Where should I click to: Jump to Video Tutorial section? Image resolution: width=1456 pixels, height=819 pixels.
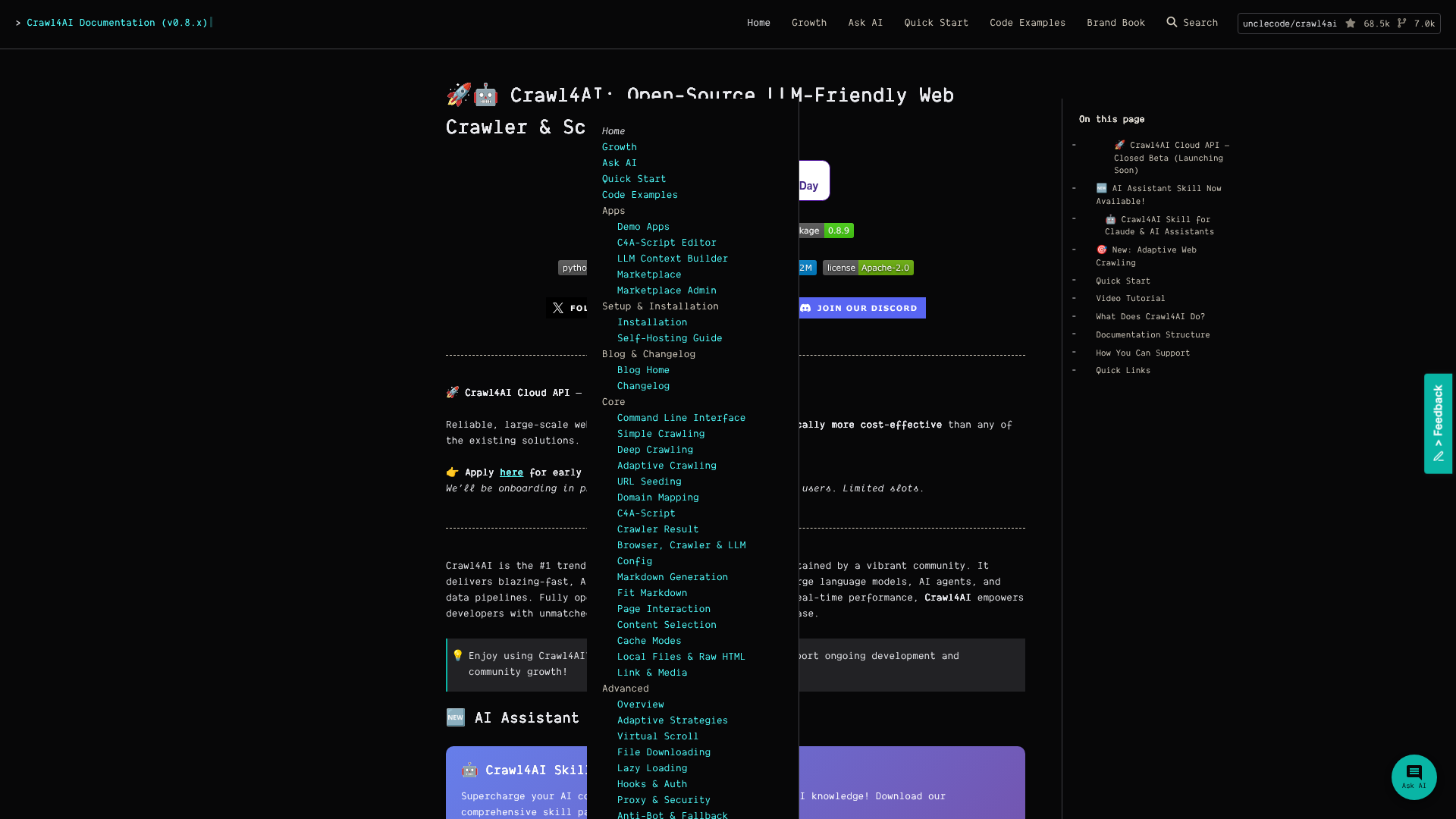click(1130, 299)
